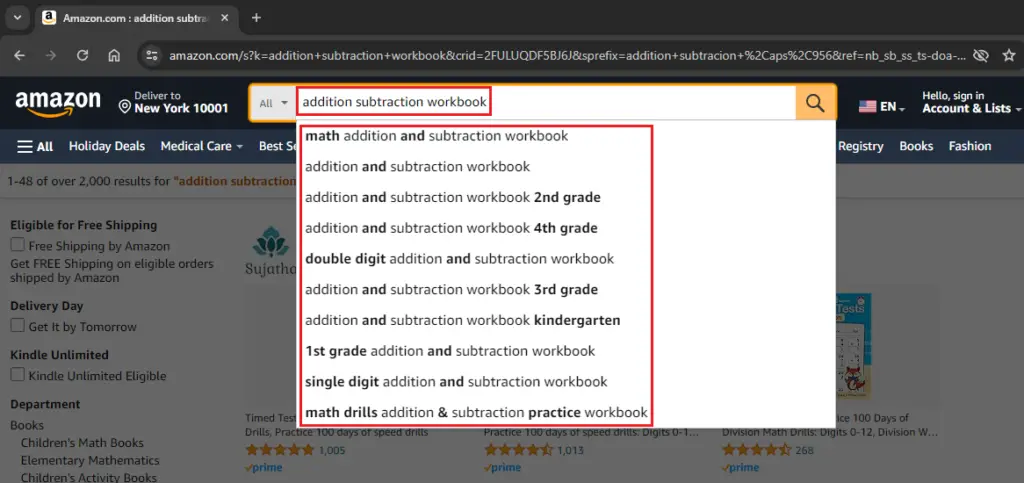
Task: Click the browser back arrow
Action: point(20,55)
